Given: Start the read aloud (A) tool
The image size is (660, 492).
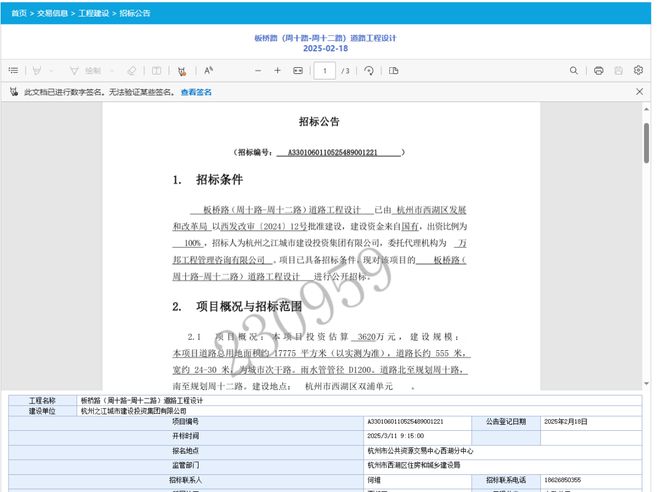Looking at the screenshot, I should click(208, 70).
